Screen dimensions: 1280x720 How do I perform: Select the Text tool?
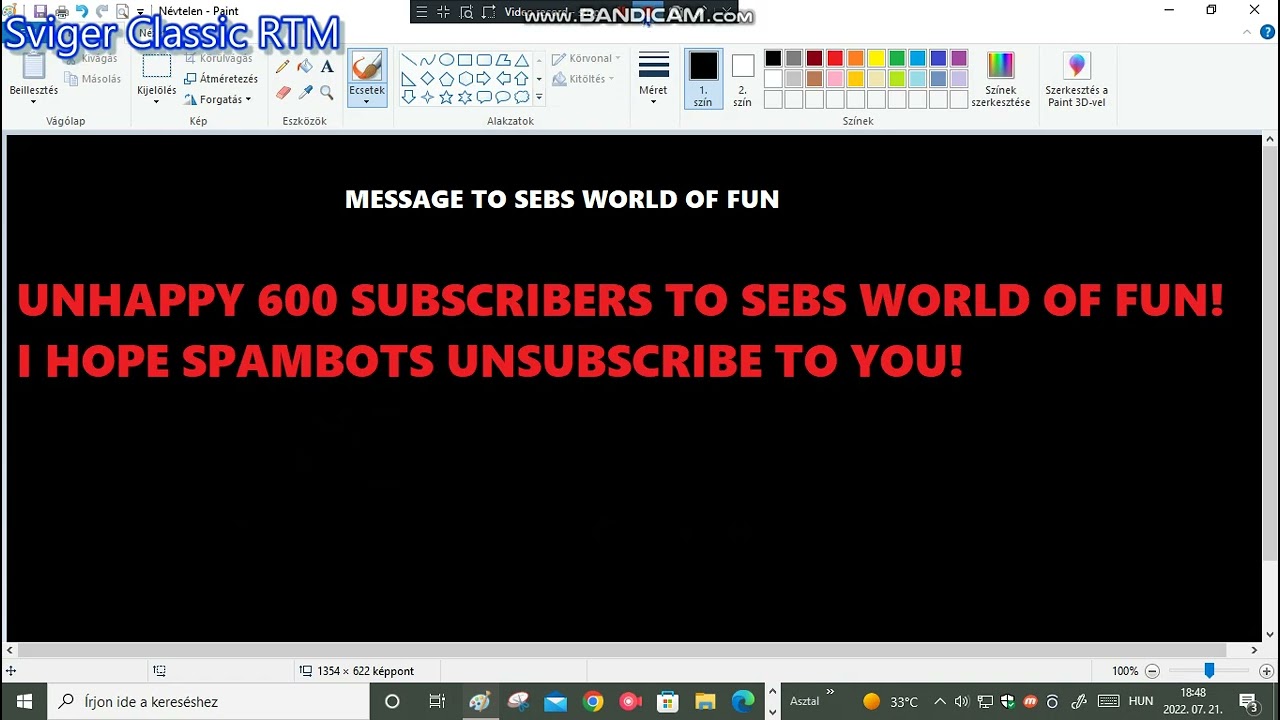tap(327, 67)
